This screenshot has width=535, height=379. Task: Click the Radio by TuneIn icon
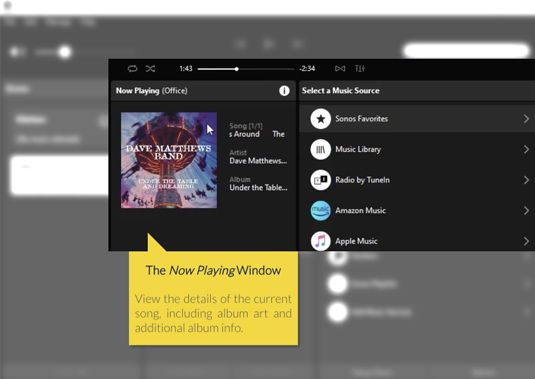(x=320, y=180)
